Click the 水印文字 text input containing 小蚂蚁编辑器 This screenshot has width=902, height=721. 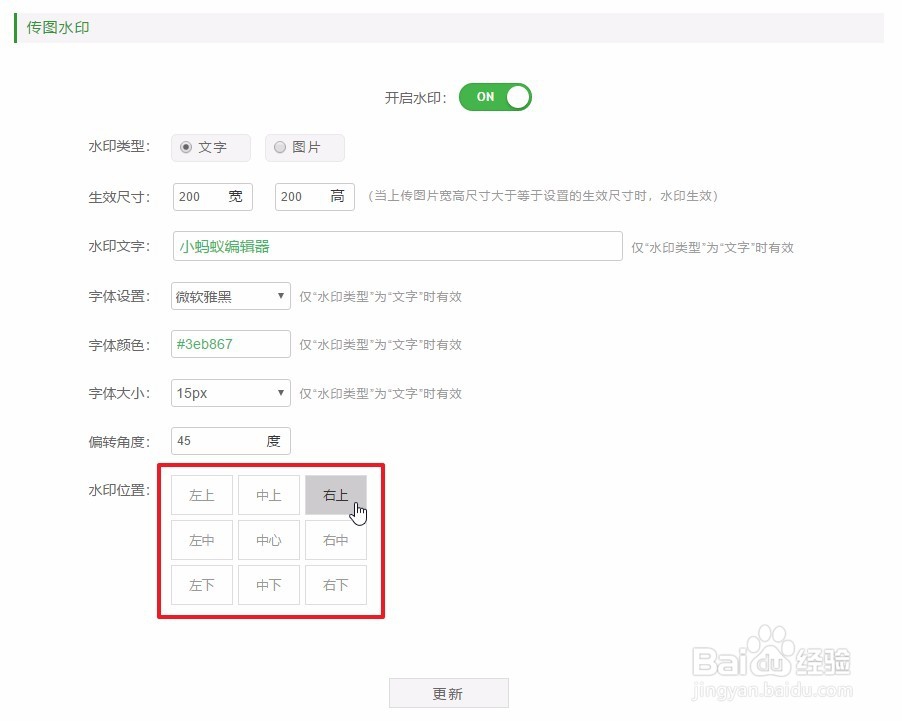(x=396, y=247)
